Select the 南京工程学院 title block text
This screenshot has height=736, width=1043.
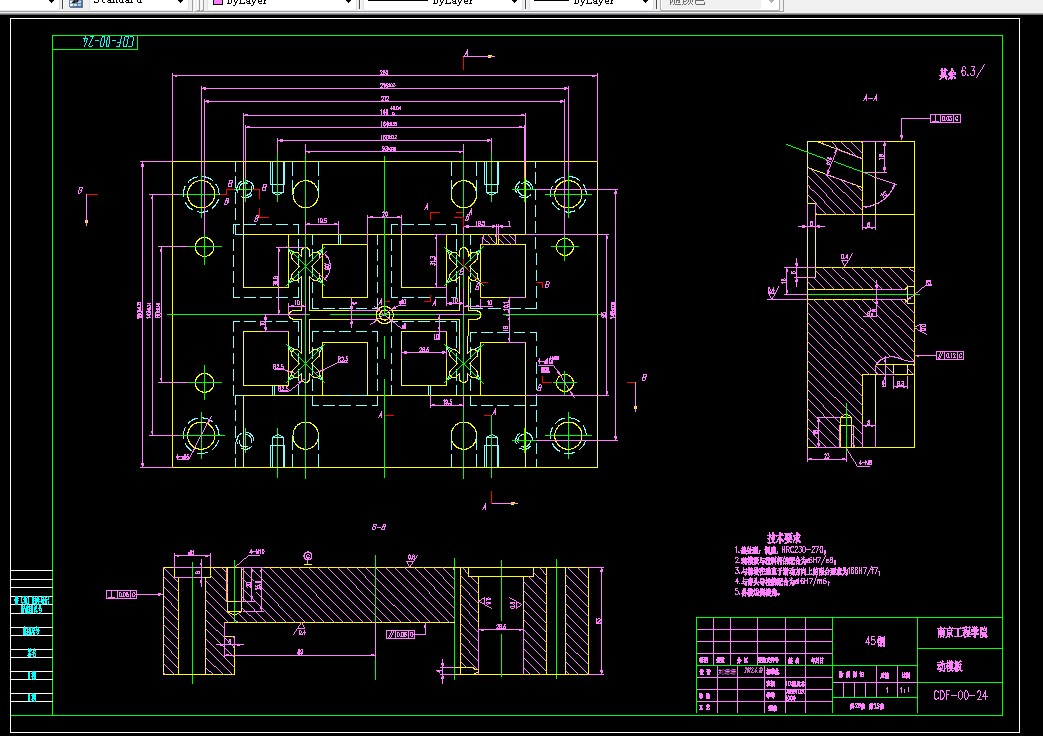[x=961, y=633]
